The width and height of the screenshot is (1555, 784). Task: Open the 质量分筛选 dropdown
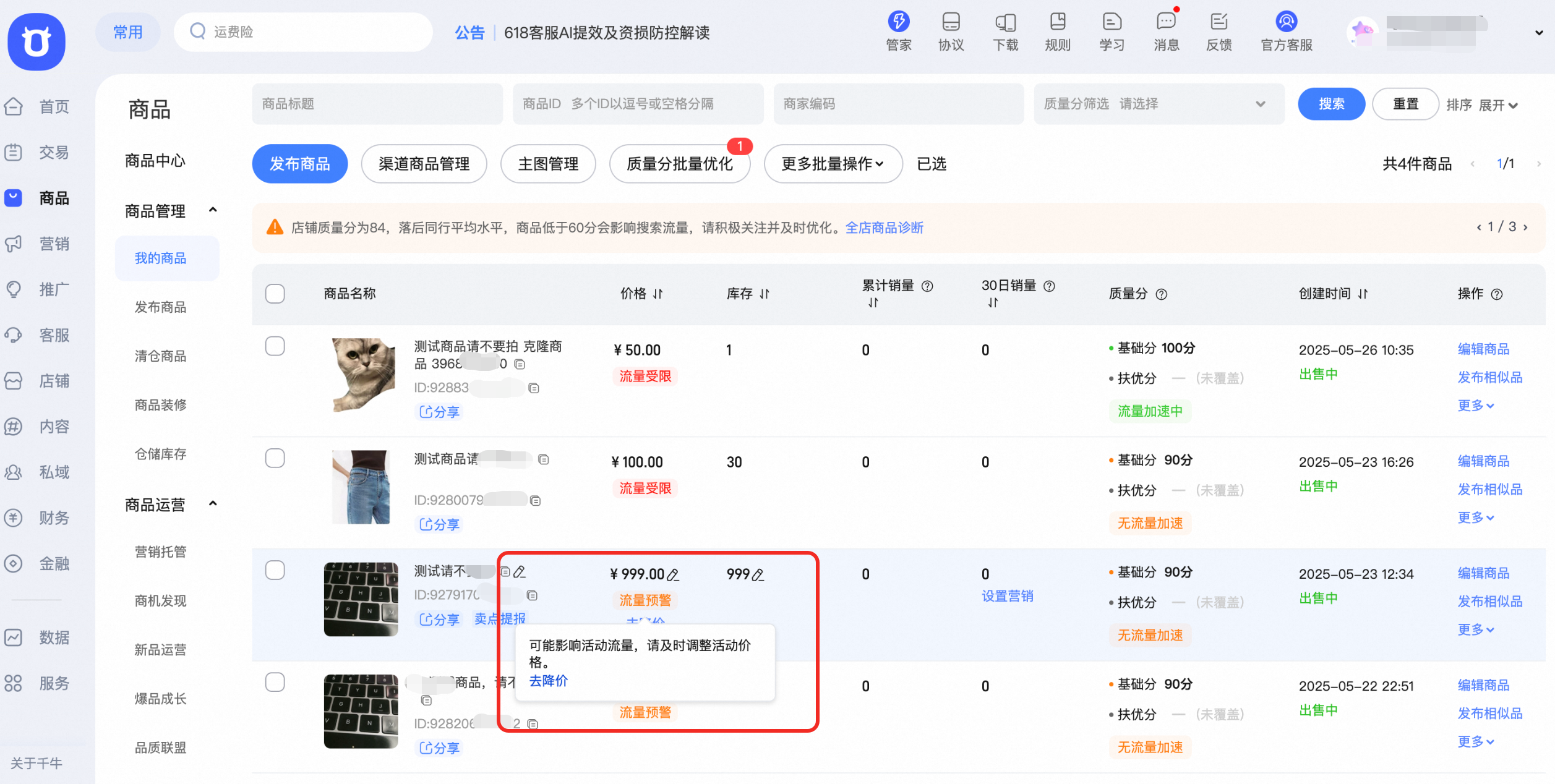(1159, 104)
